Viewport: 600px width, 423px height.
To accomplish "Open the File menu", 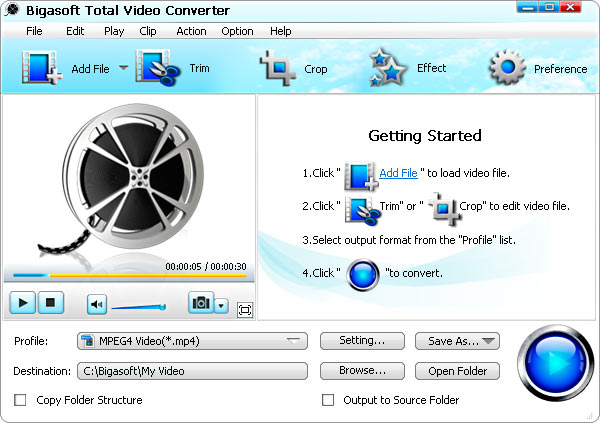I will coord(34,31).
